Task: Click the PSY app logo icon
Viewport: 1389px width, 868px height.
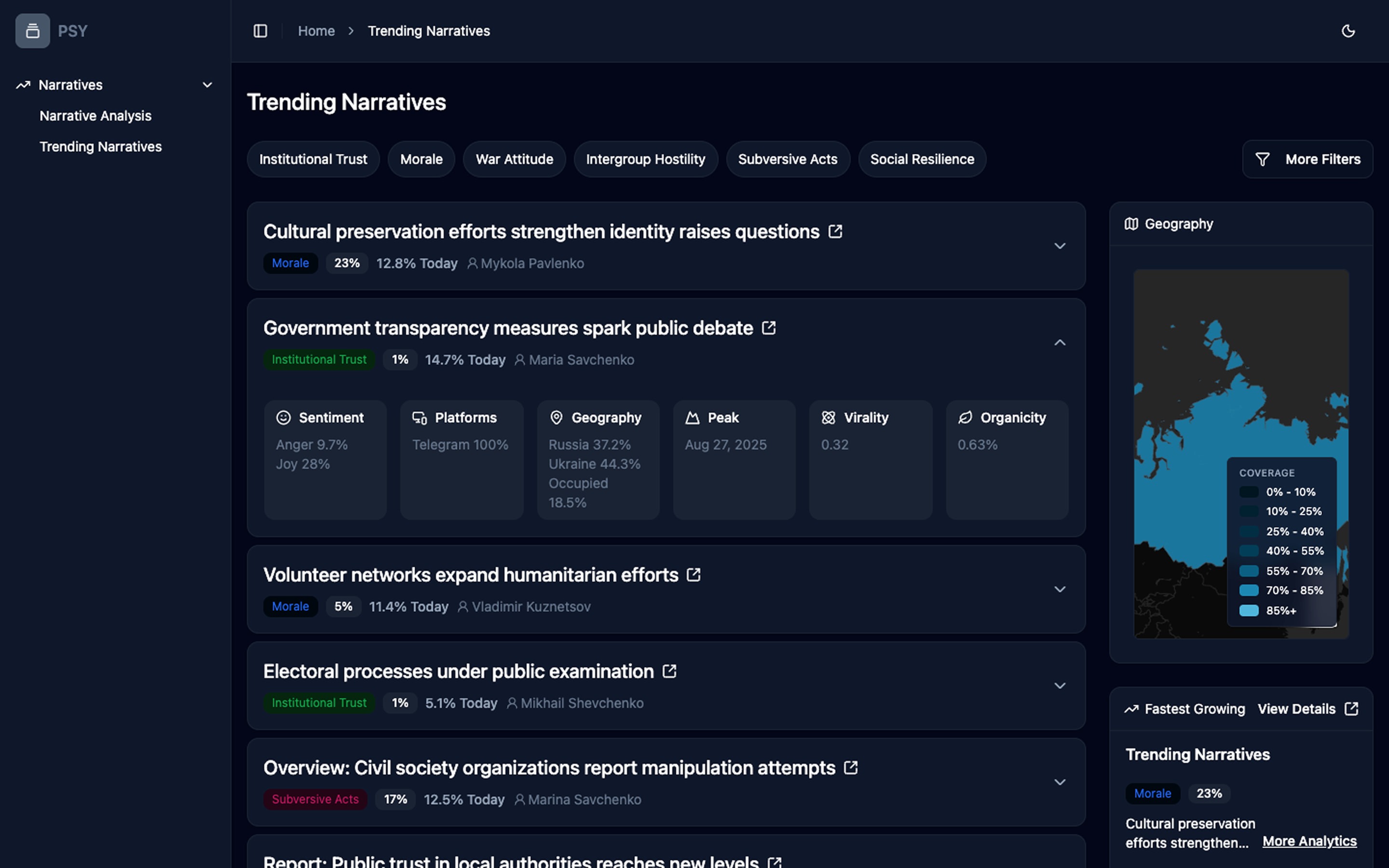Action: [33, 31]
